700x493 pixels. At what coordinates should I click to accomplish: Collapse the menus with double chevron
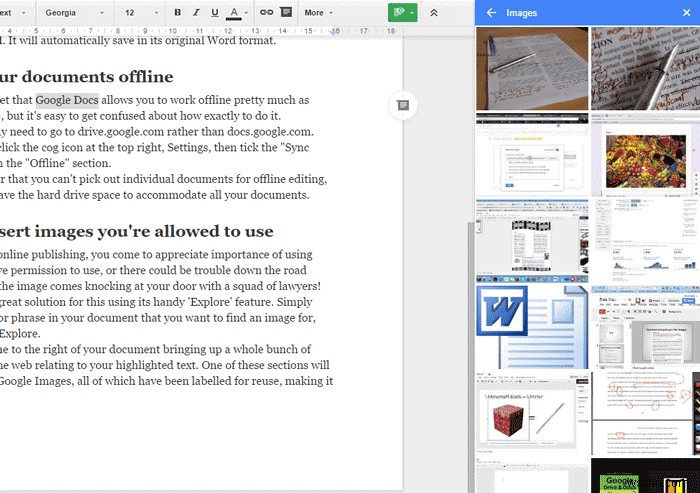(x=434, y=13)
